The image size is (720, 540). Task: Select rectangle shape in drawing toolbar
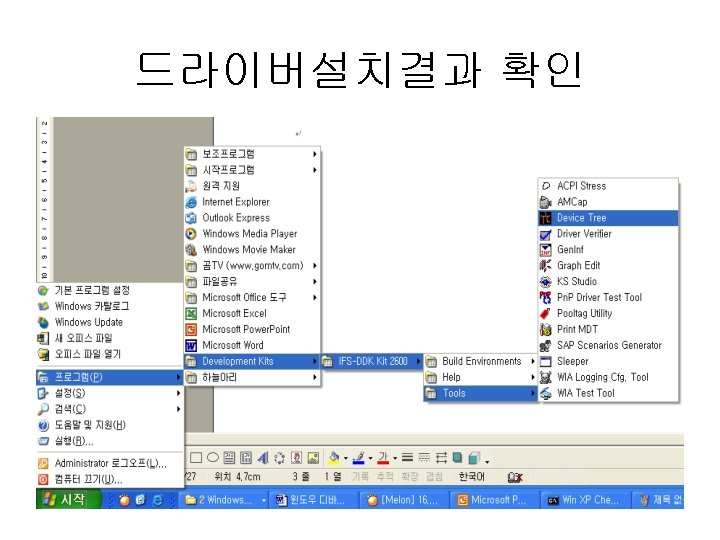(x=196, y=458)
